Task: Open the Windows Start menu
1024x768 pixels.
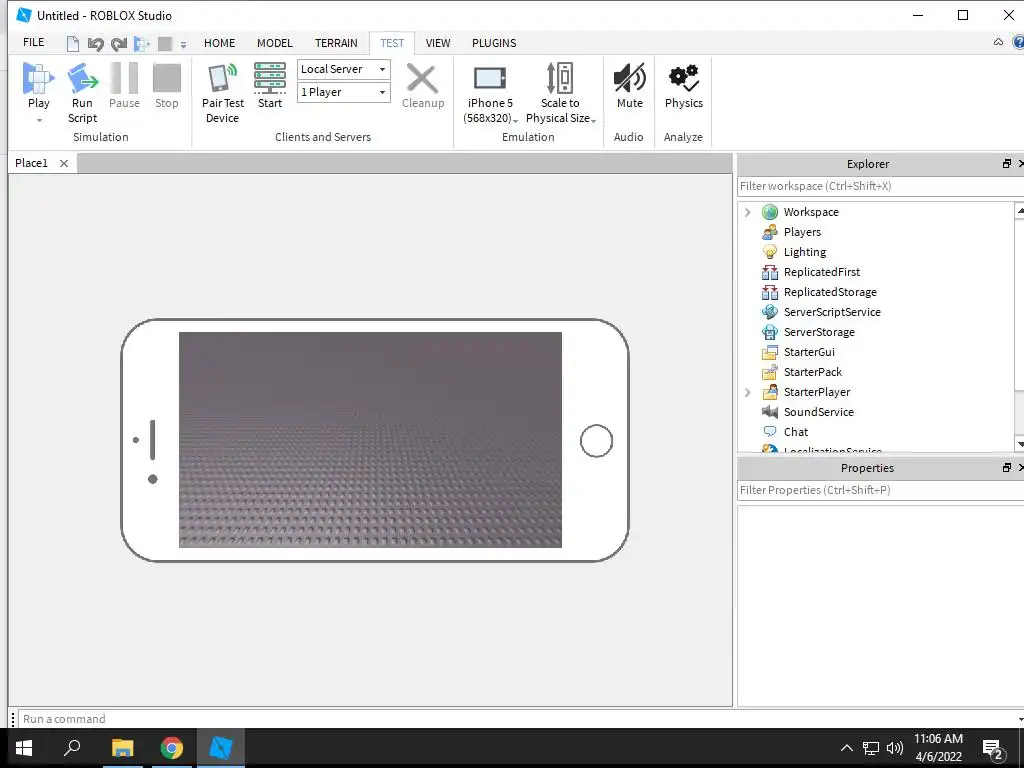Action: click(x=24, y=748)
